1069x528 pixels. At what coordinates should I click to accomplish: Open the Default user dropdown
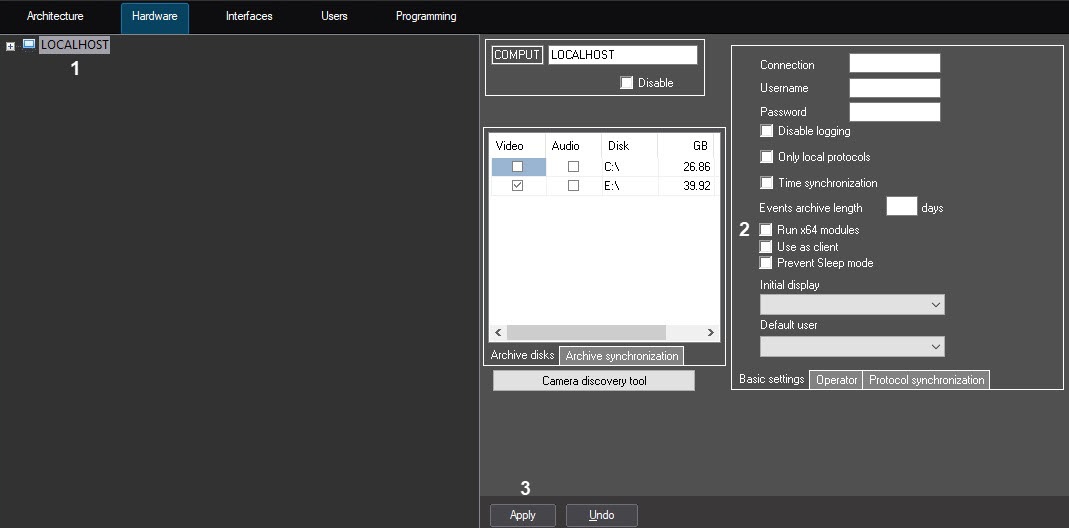click(852, 346)
